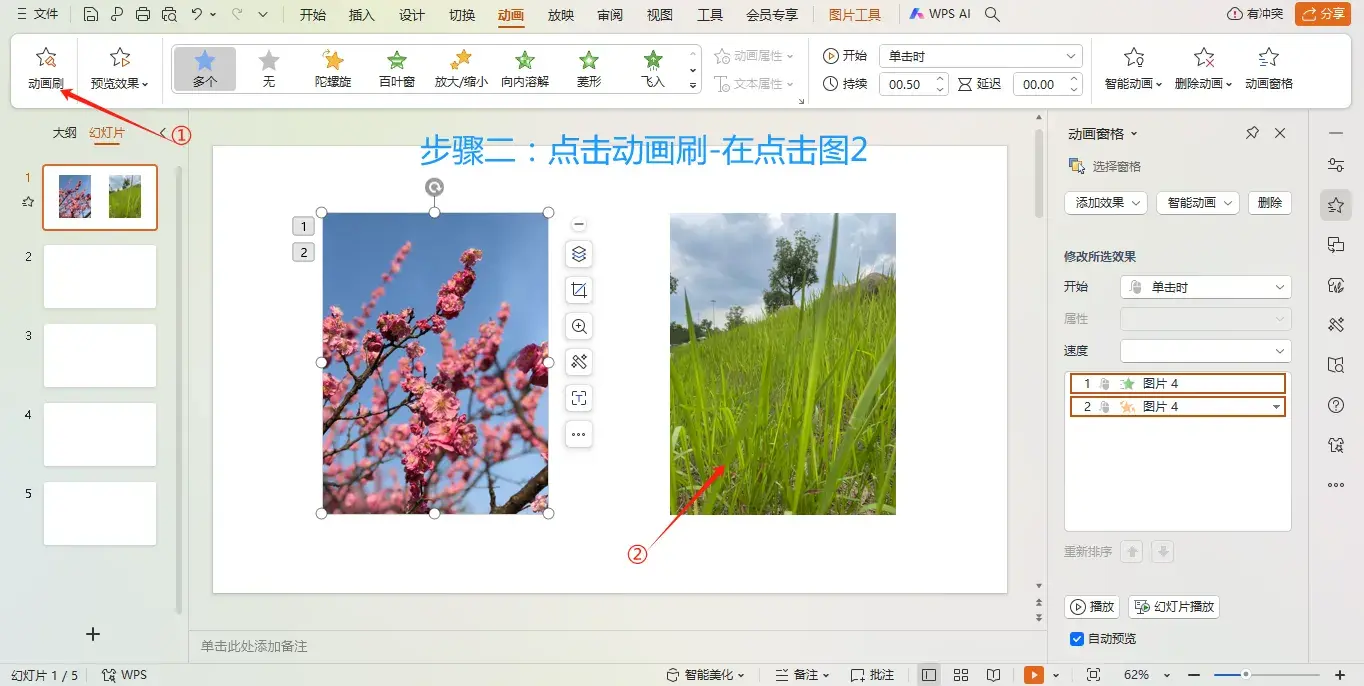The height and width of the screenshot is (686, 1364).
Task: Apply the 飞入 fly-in animation
Action: tap(652, 70)
